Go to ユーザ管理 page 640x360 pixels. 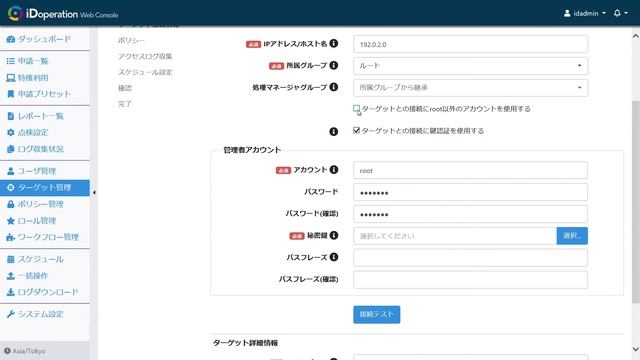(x=31, y=171)
